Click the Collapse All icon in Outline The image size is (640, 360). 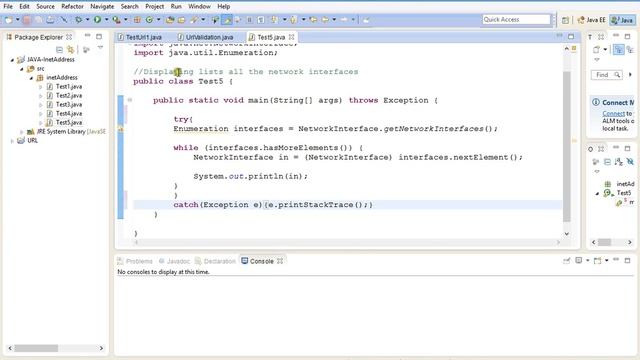607,162
